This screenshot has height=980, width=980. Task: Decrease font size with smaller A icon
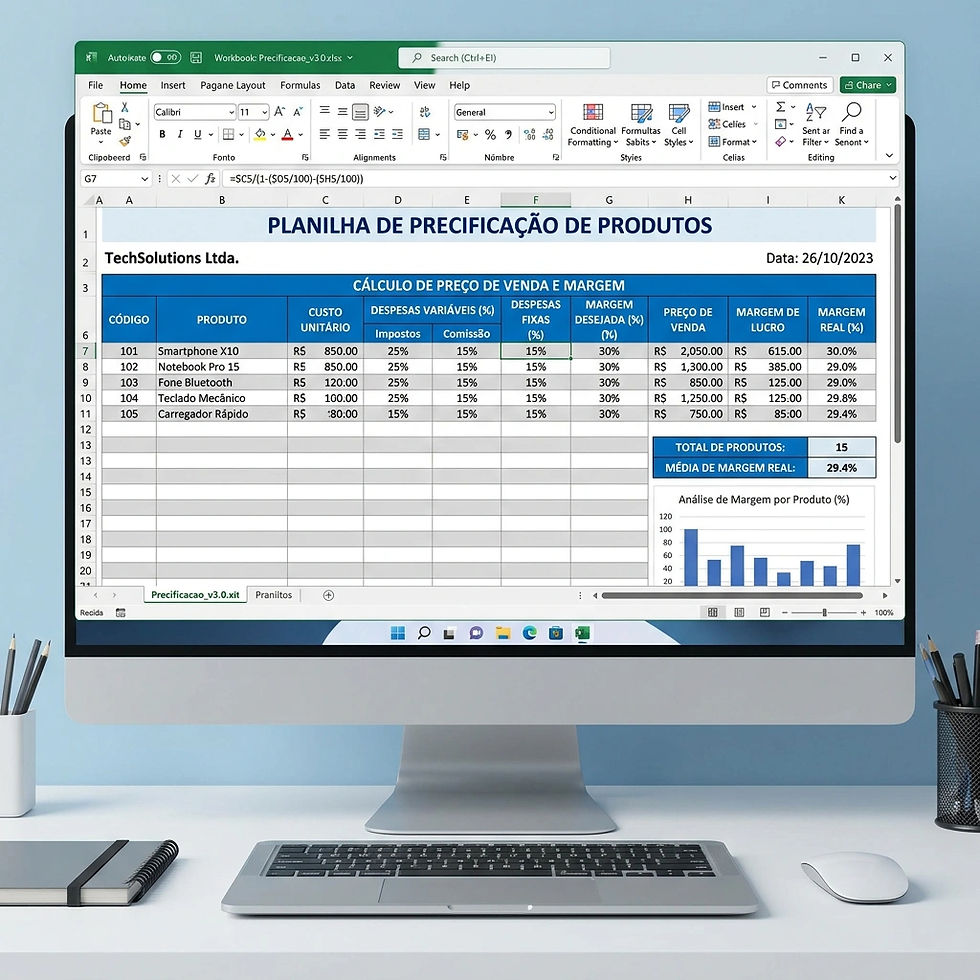(298, 112)
